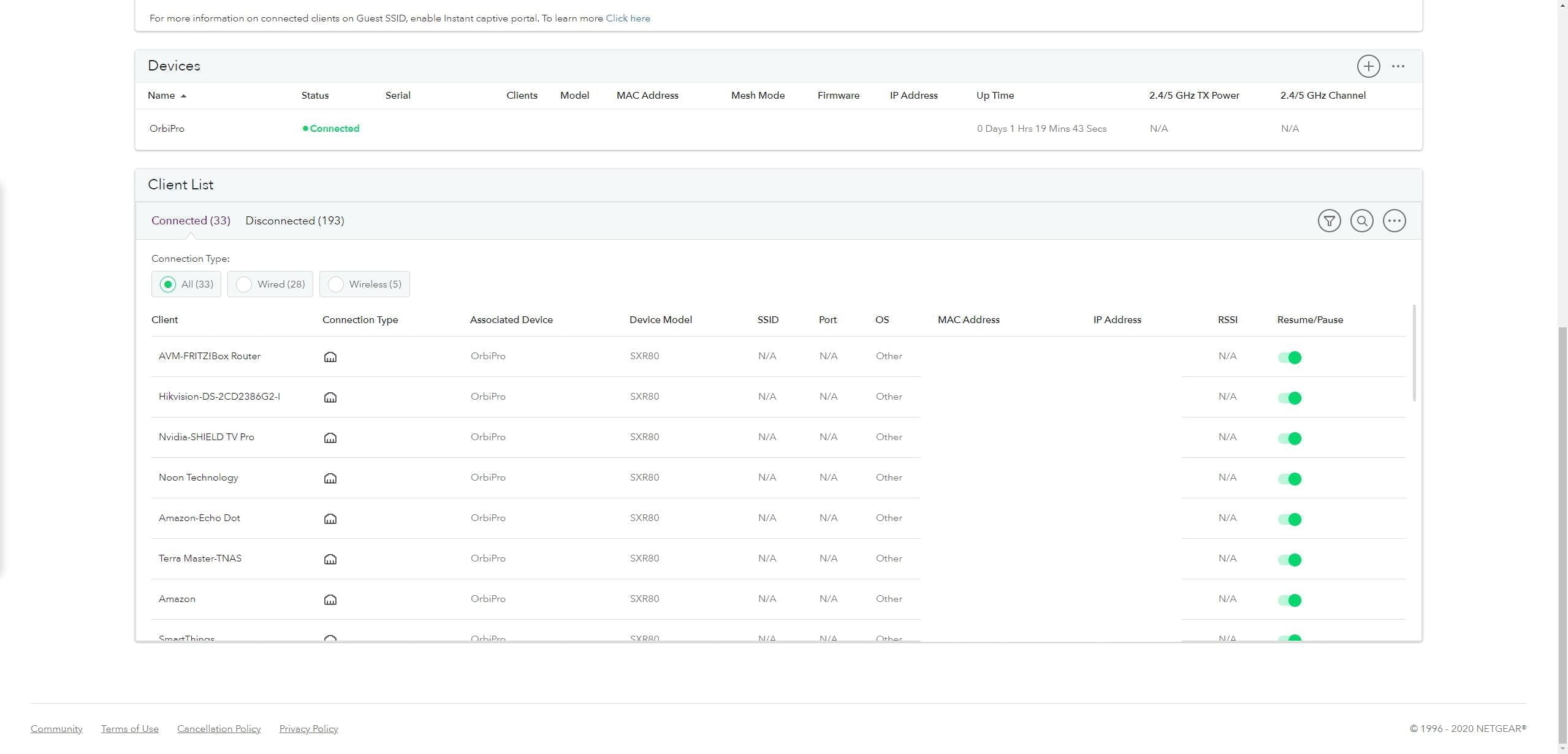
Task: Toggle Resume/Pause for Noon Technology
Action: click(x=1289, y=479)
